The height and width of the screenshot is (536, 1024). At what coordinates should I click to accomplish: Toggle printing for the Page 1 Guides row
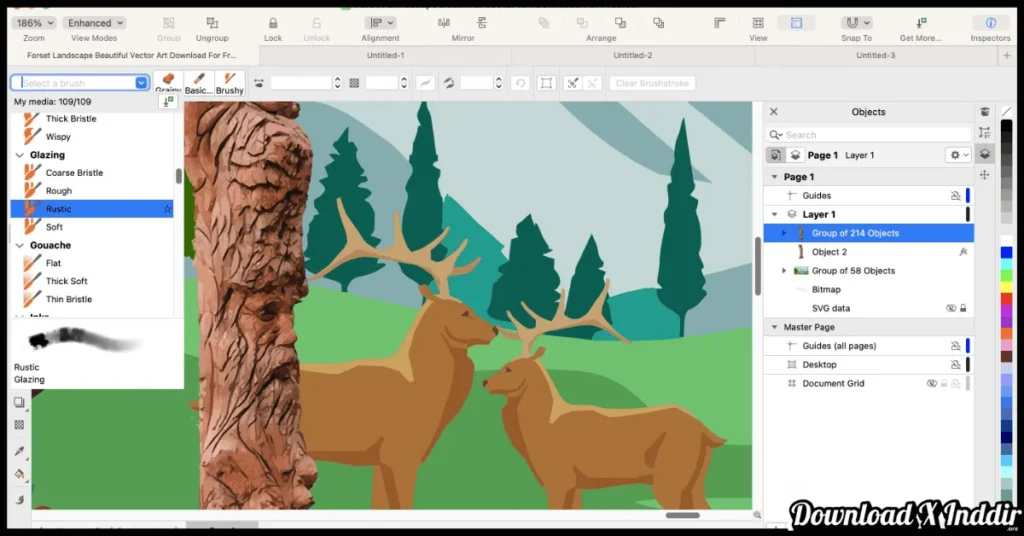click(955, 195)
